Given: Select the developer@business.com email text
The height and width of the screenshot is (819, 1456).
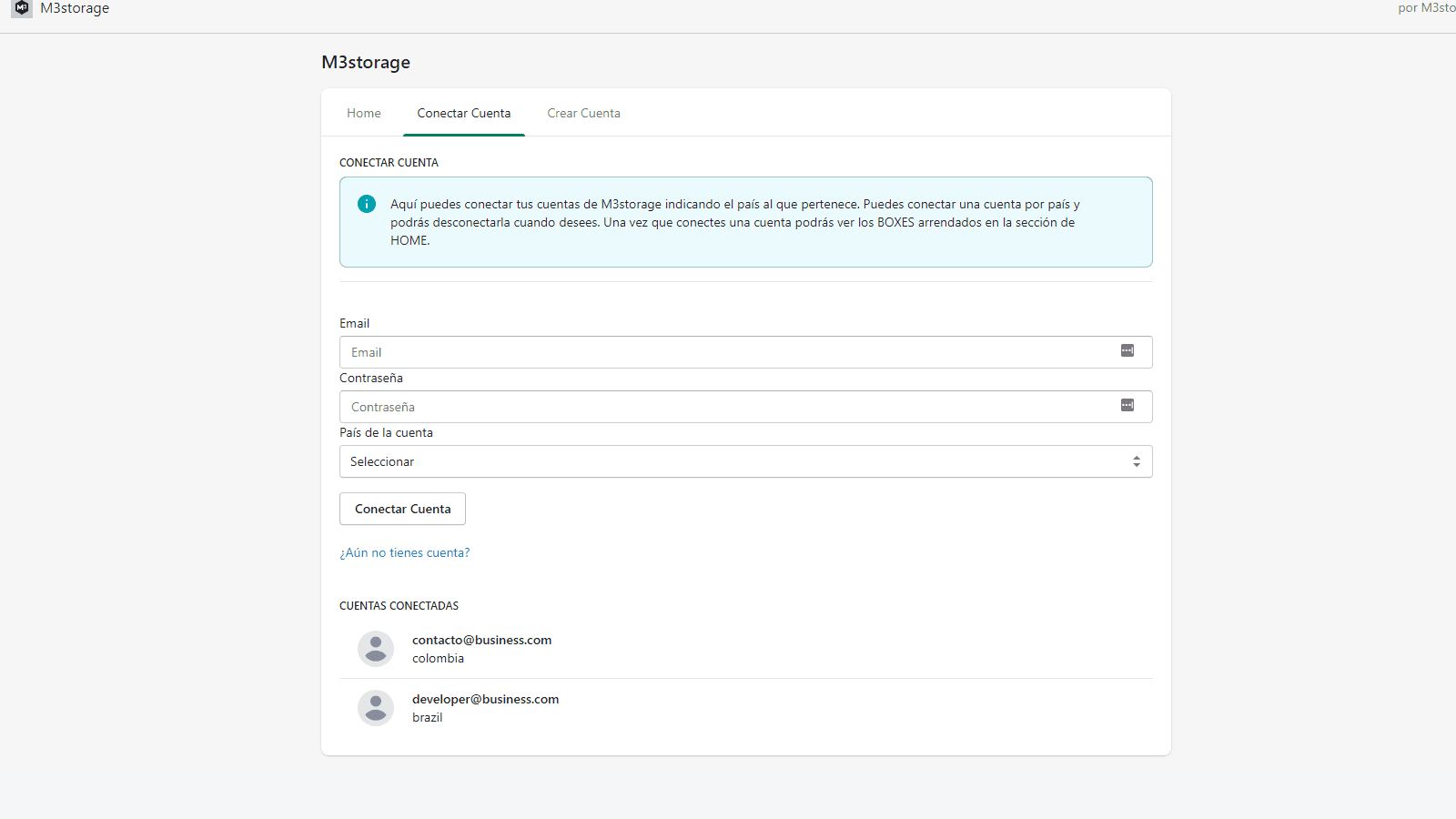Looking at the screenshot, I should click(x=485, y=699).
